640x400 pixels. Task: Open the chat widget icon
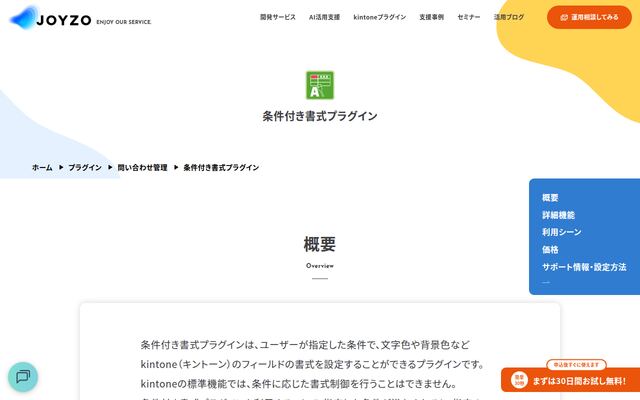pyautogui.click(x=23, y=376)
